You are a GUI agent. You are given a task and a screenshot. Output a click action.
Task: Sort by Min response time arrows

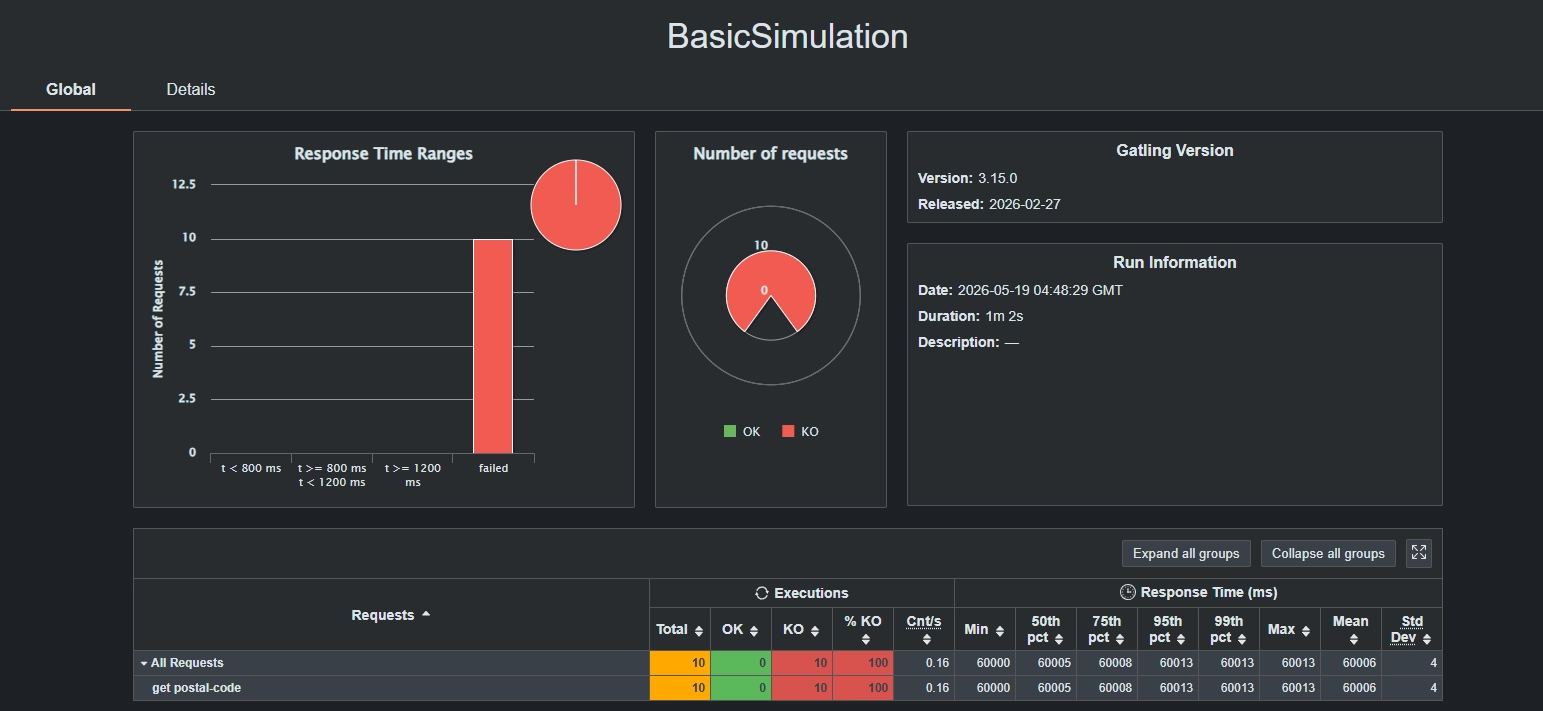pos(999,631)
